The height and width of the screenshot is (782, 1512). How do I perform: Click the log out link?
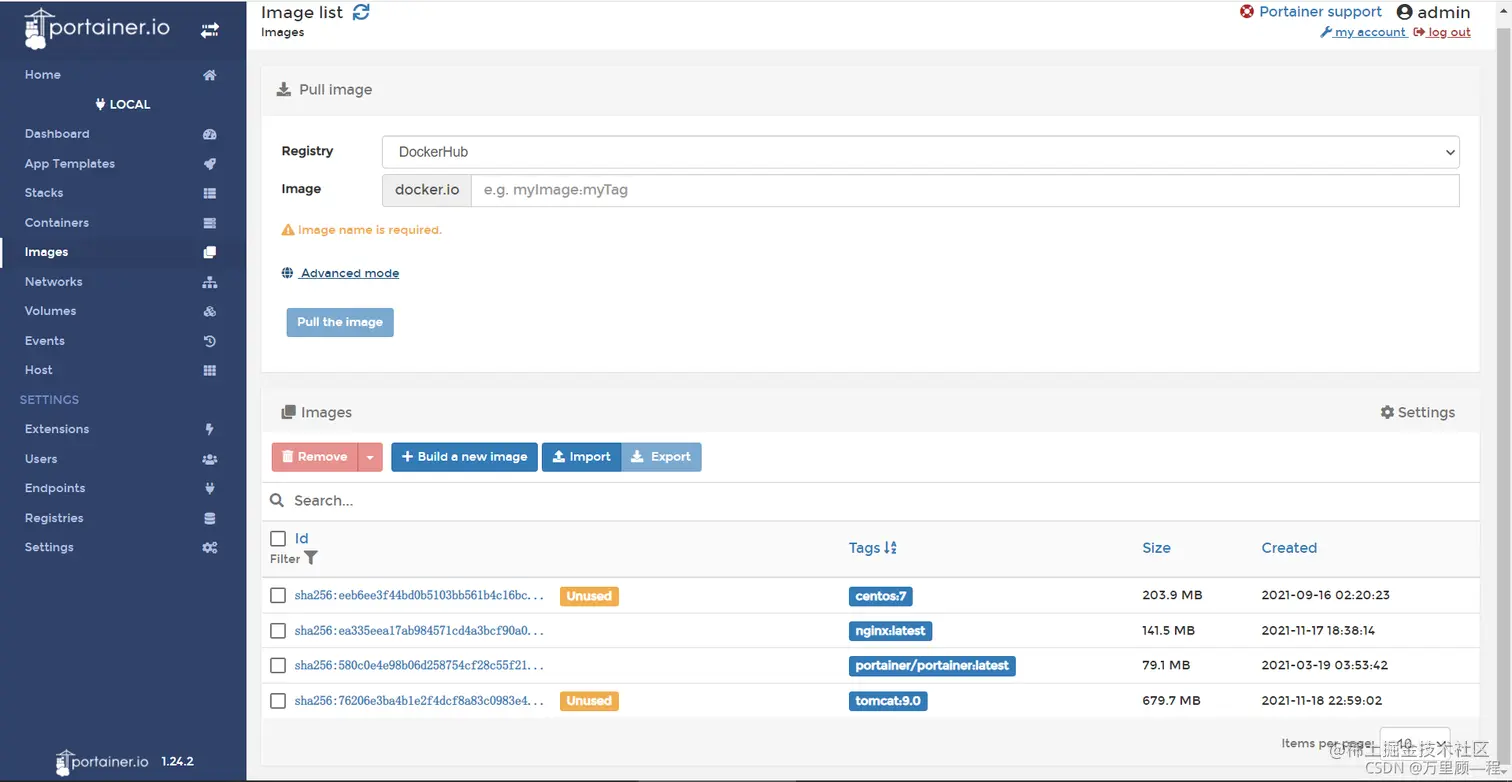pyautogui.click(x=1442, y=32)
